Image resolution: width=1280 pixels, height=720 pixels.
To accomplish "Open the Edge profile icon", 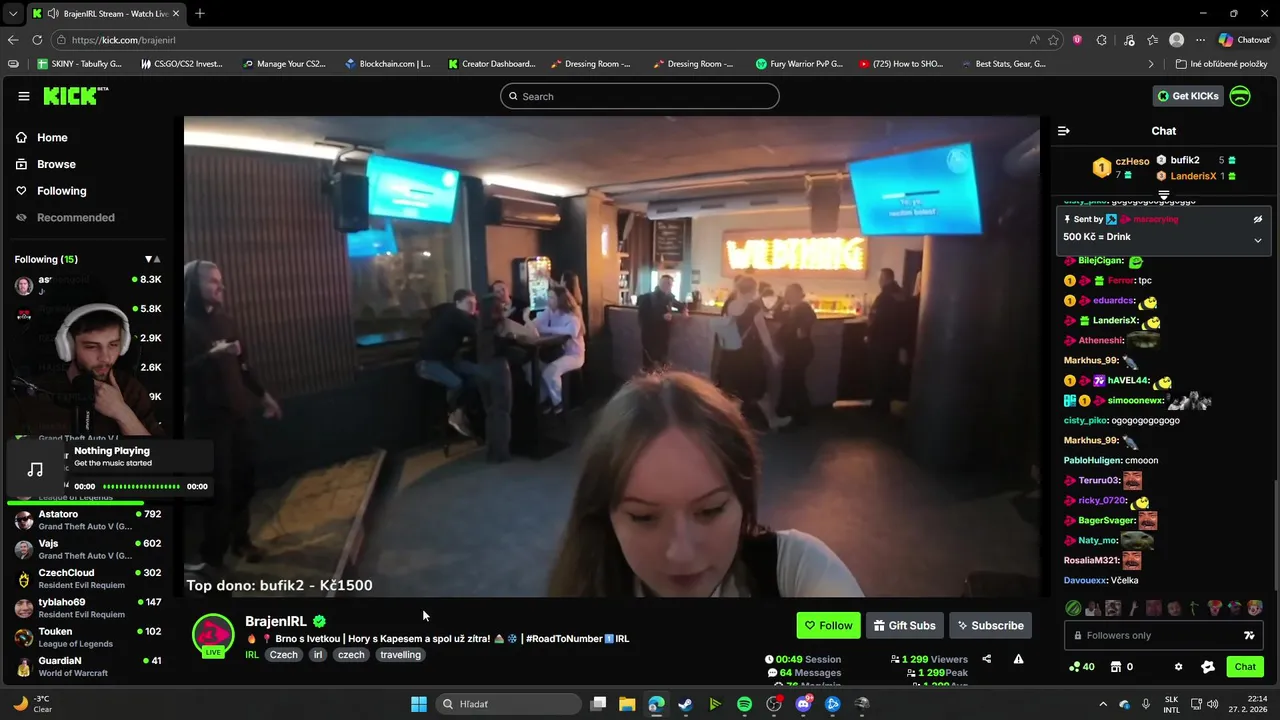I will click(x=1177, y=40).
